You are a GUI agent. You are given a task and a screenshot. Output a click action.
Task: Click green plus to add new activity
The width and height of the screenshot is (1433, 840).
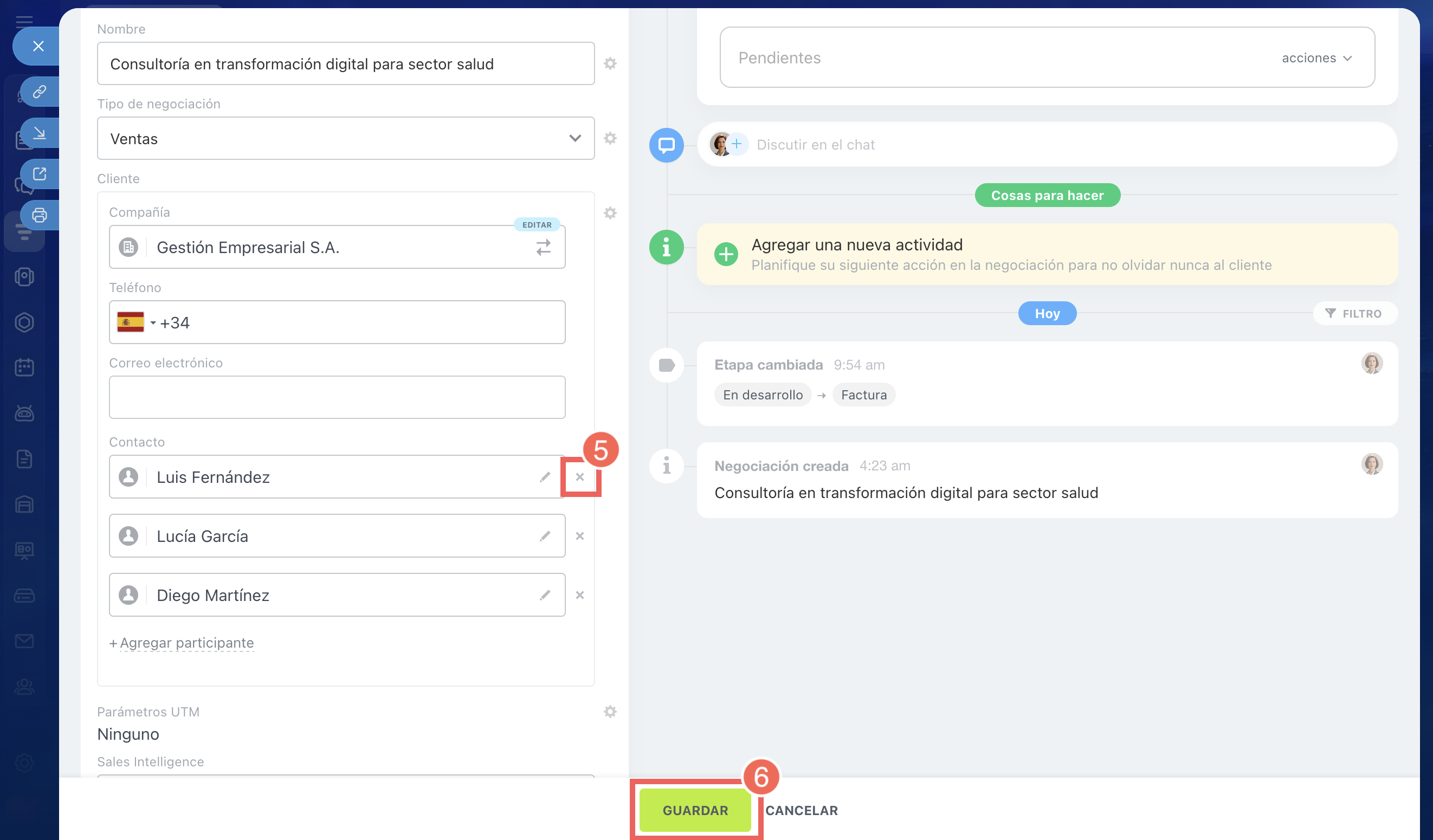[726, 254]
